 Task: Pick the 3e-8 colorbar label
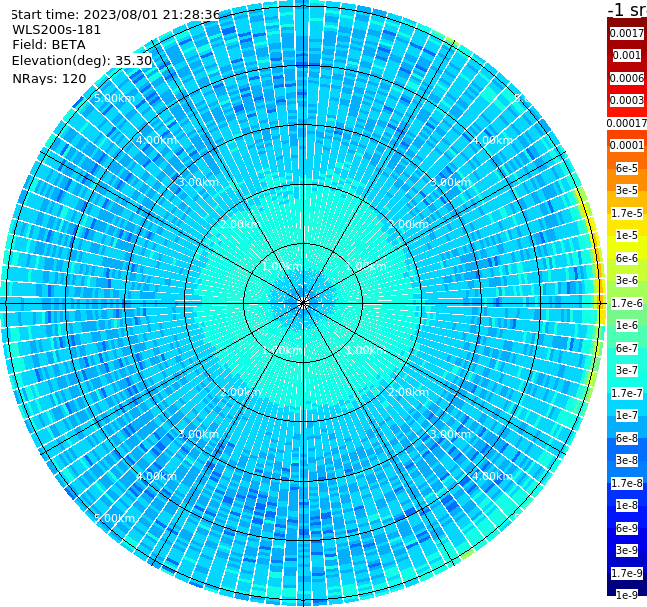click(x=627, y=460)
